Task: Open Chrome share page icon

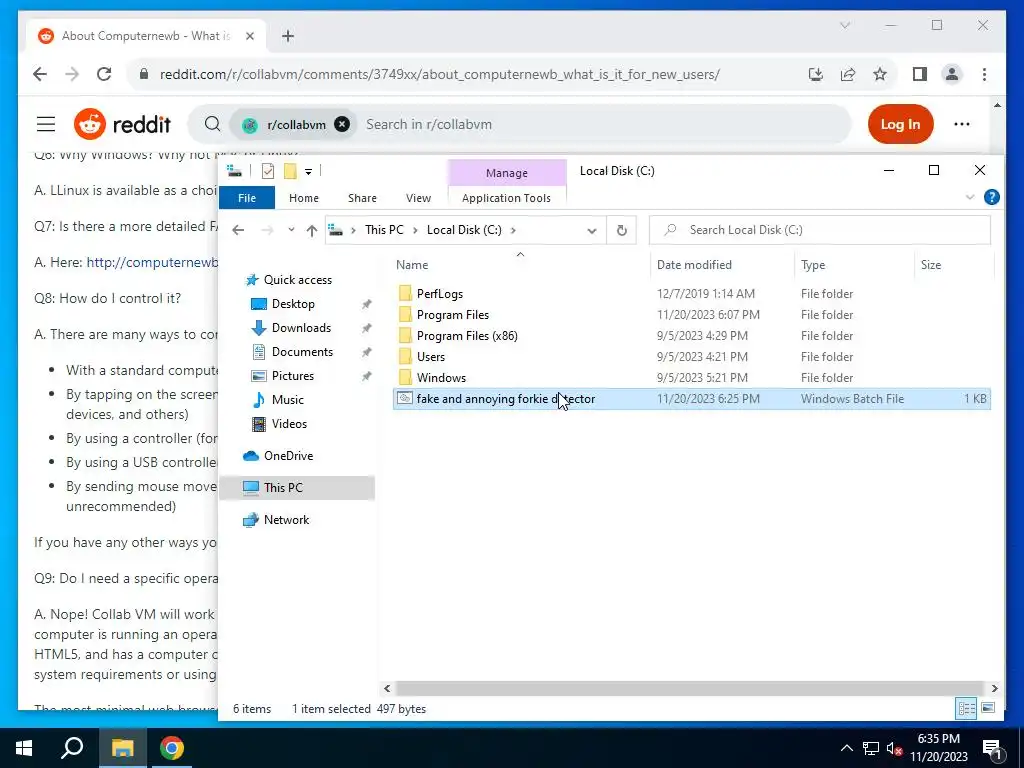Action: [x=848, y=74]
